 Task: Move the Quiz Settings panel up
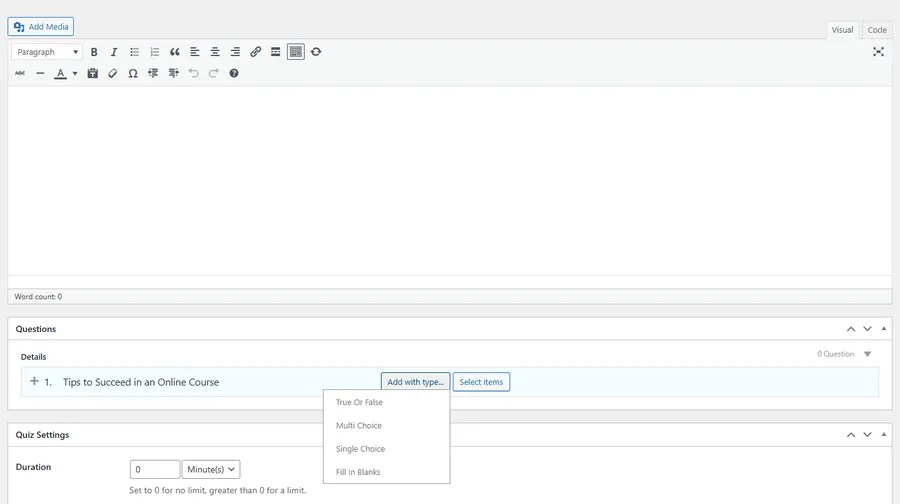[x=851, y=435]
